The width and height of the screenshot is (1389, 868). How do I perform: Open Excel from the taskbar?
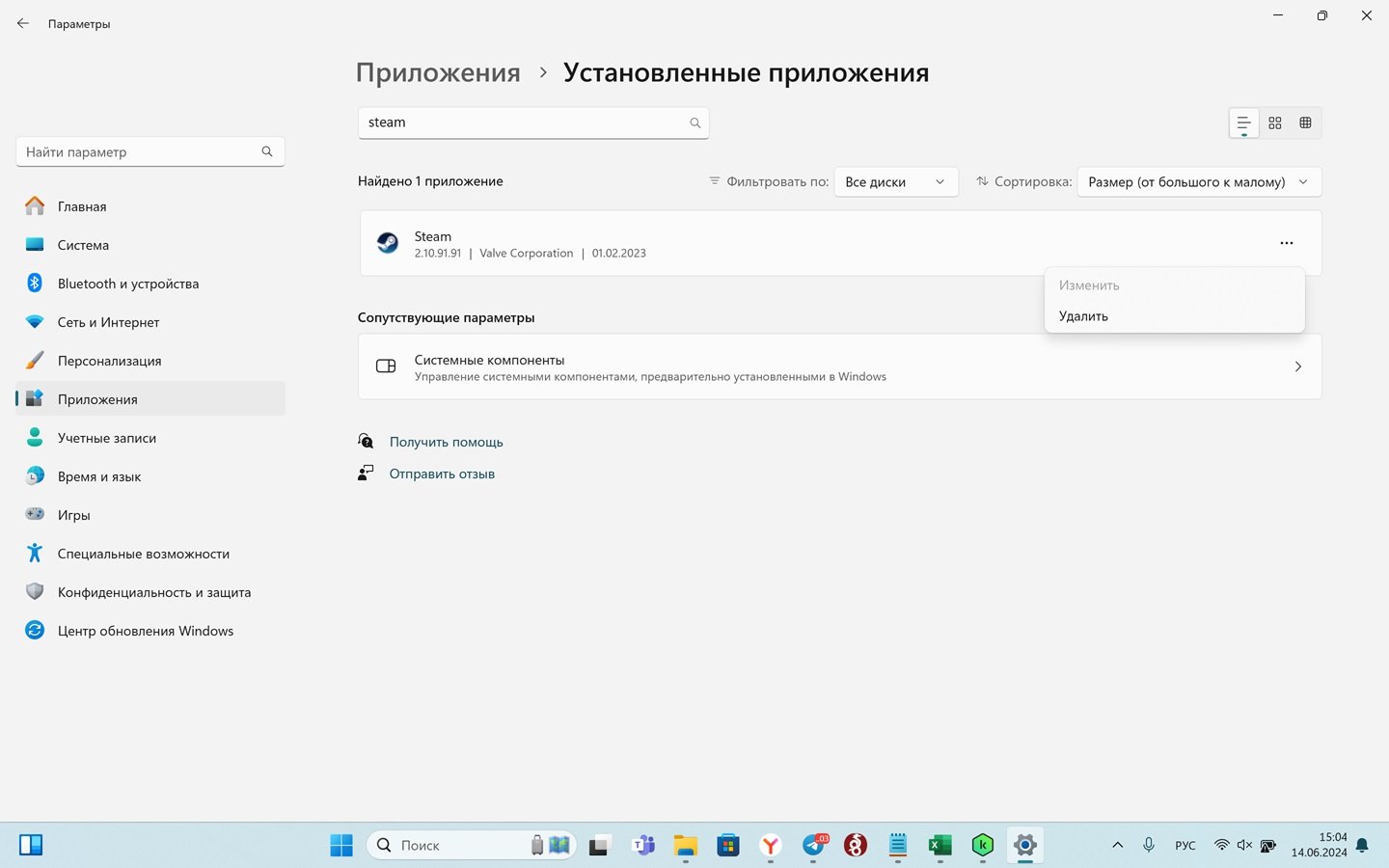click(940, 846)
